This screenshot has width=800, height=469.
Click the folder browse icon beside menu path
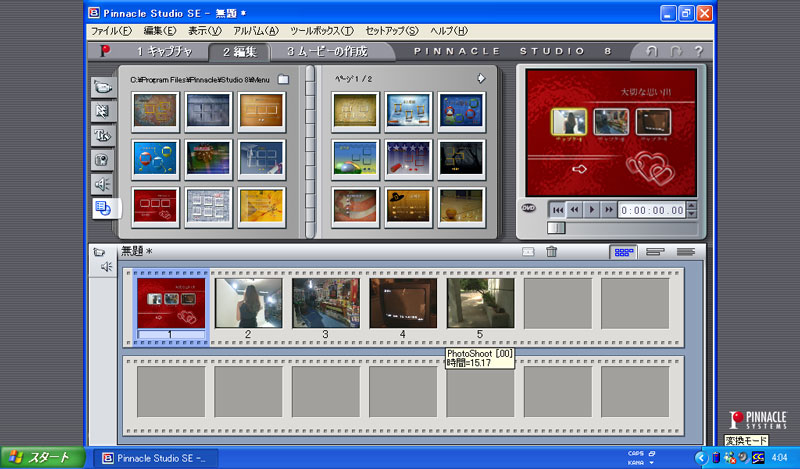[x=283, y=78]
